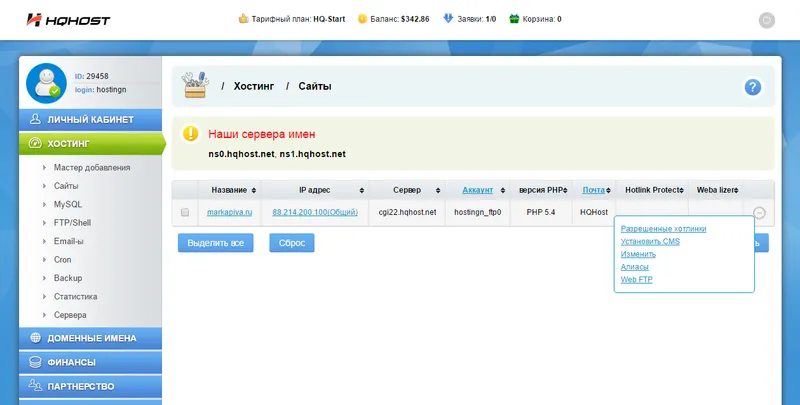
Task: Sort table by Сервер column arrows
Action: tap(438, 190)
